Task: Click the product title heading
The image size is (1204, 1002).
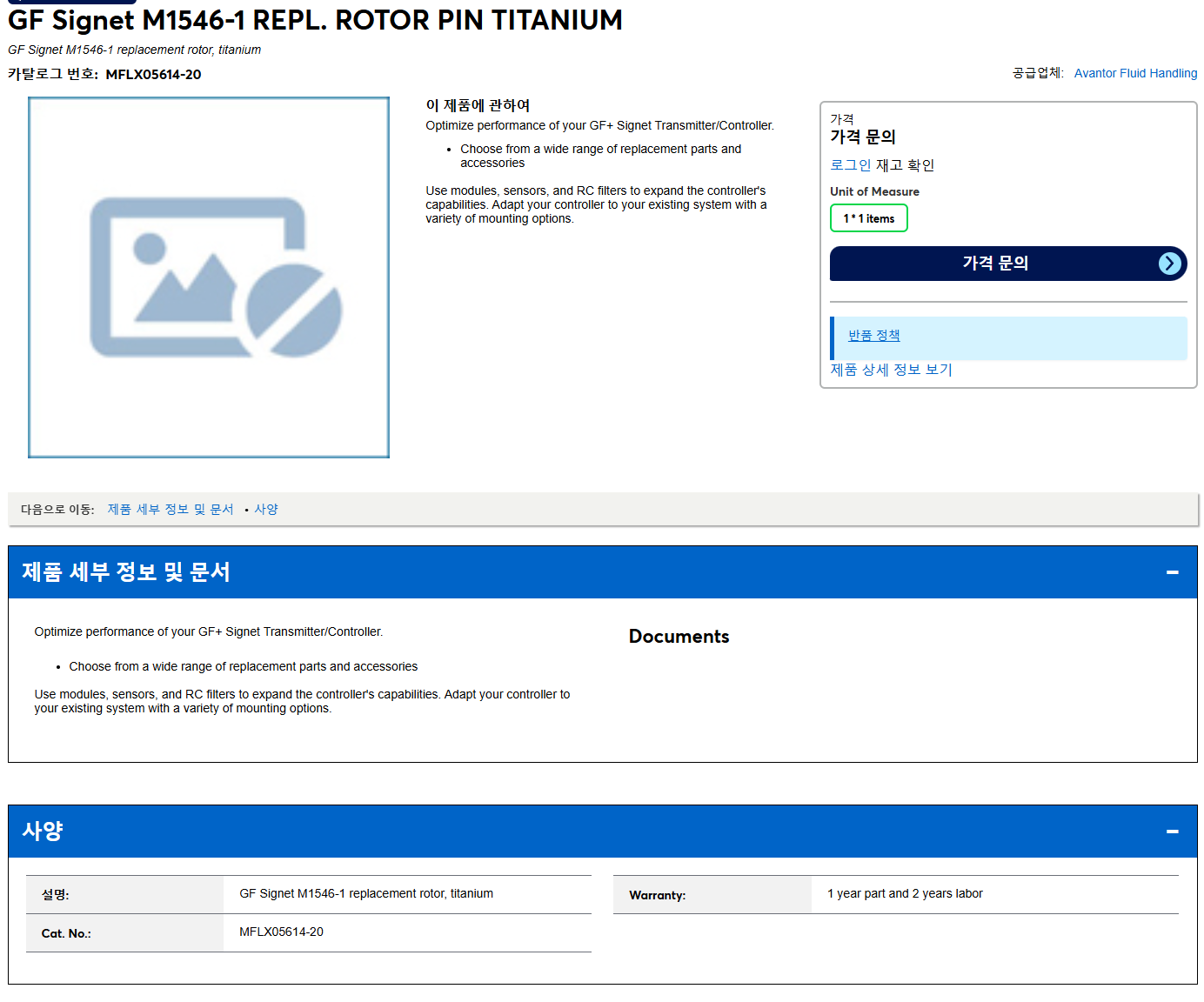Action: pyautogui.click(x=315, y=19)
